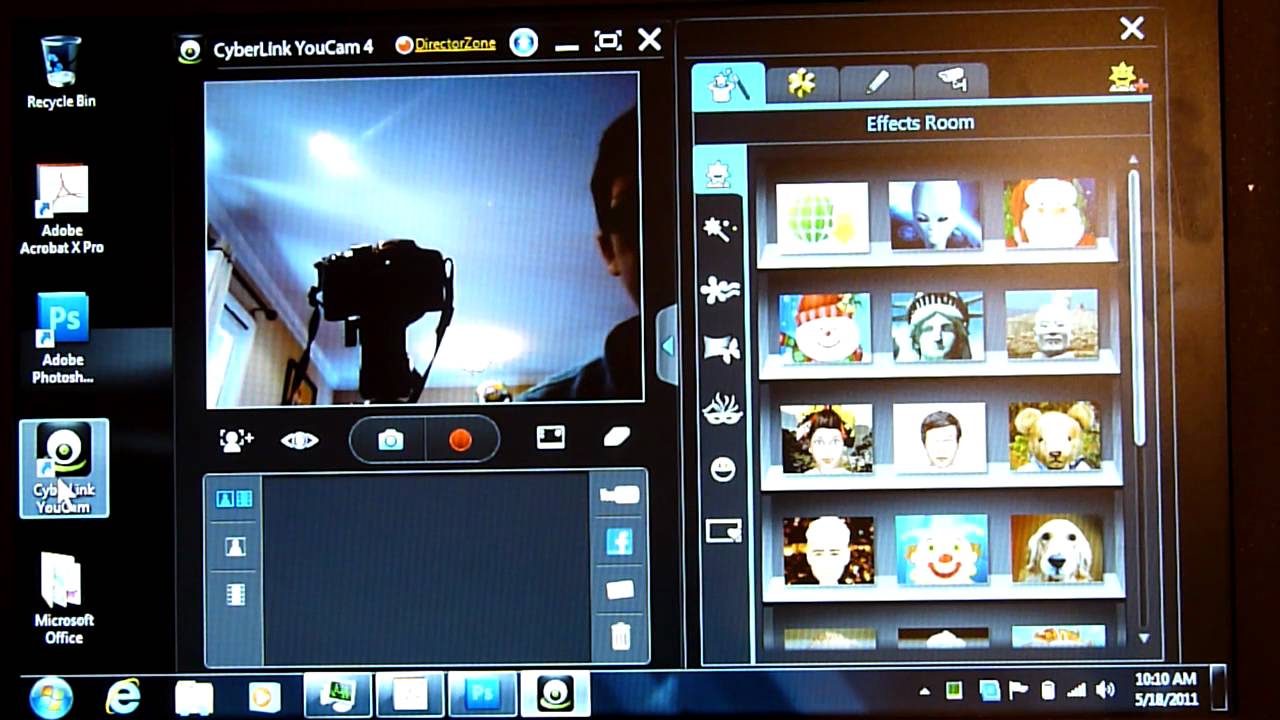The width and height of the screenshot is (1280, 720).
Task: Select the distortion category icon
Action: point(721,349)
